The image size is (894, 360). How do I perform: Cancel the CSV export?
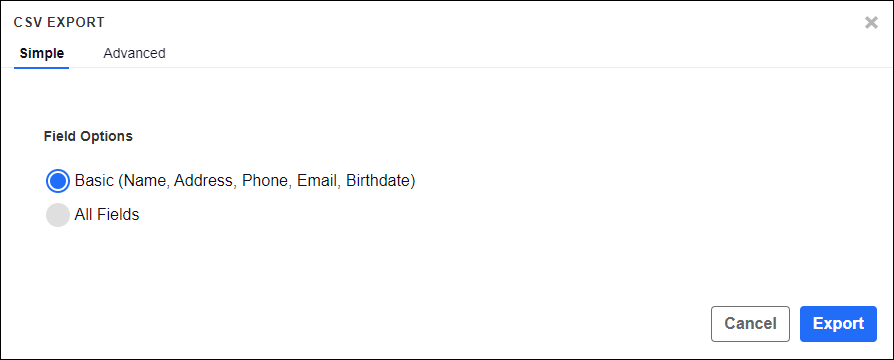point(750,324)
